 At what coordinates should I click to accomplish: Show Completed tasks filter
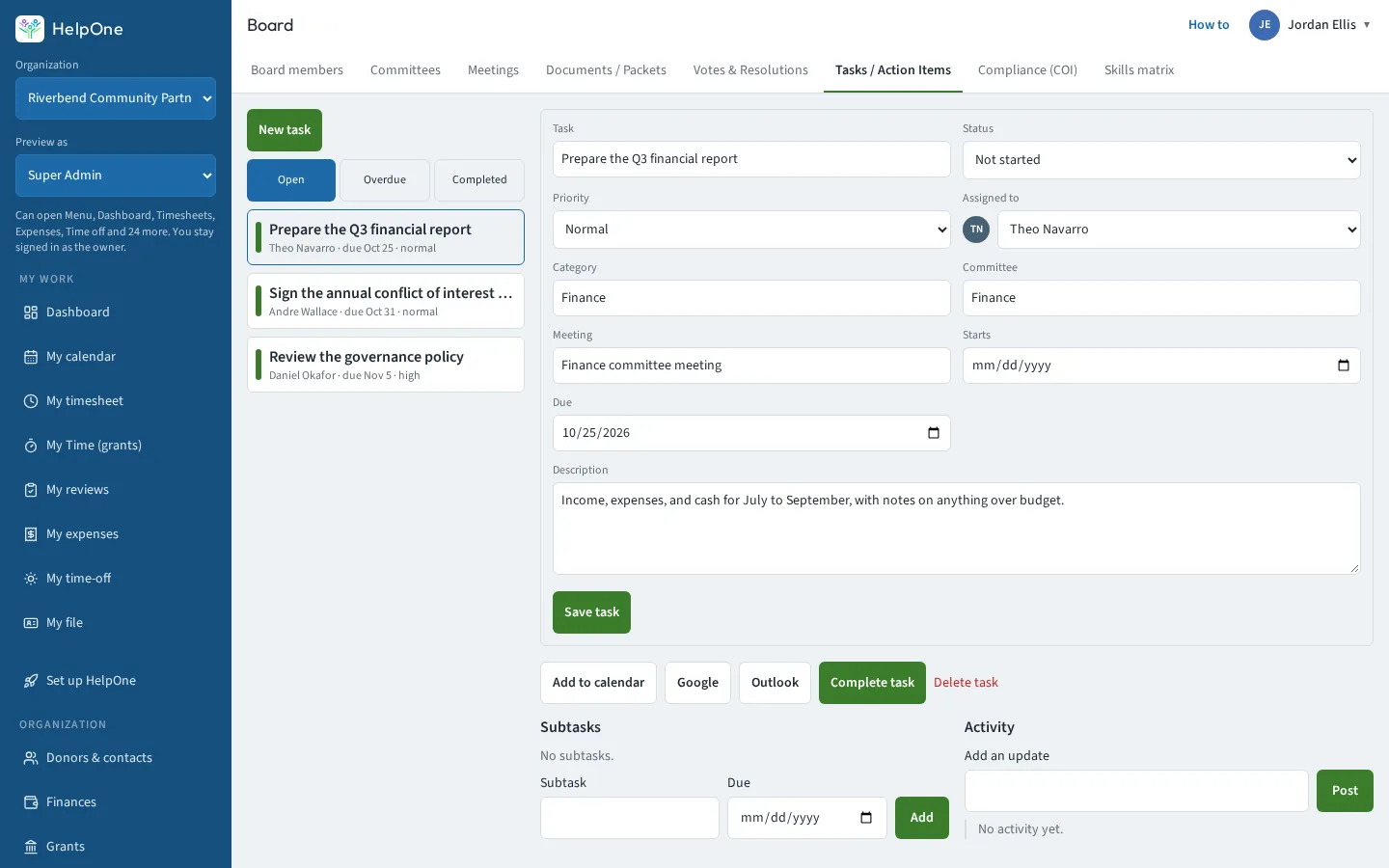(x=479, y=180)
